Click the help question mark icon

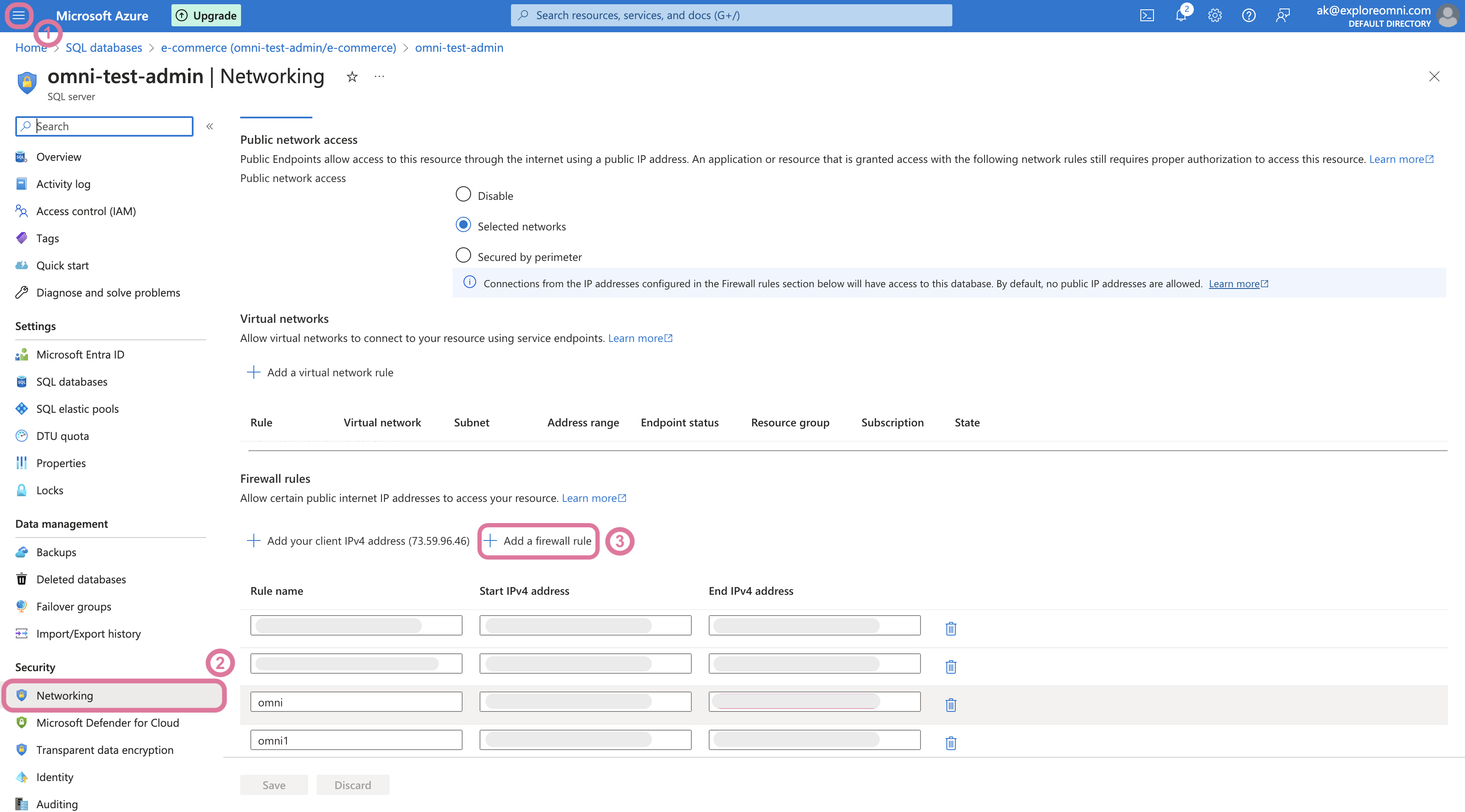pos(1248,15)
